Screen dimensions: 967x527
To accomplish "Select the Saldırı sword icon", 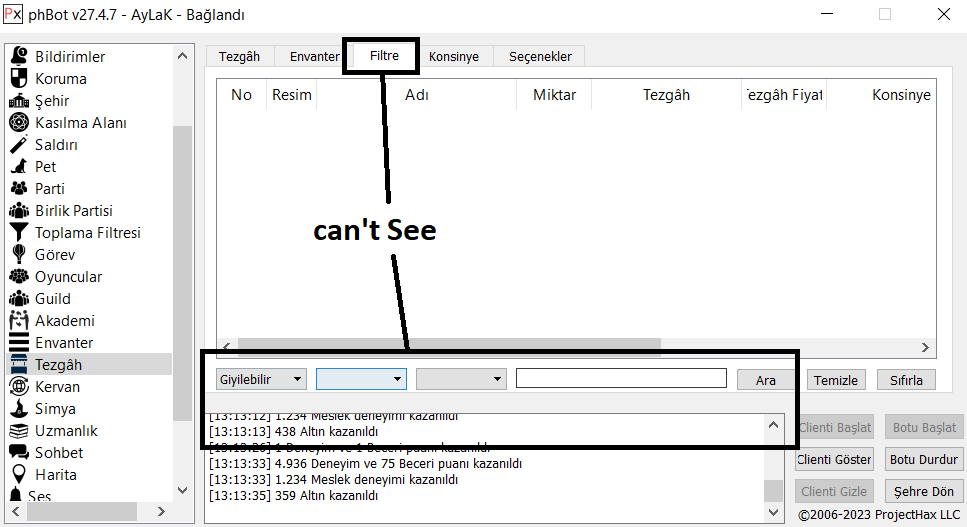I will coord(18,145).
